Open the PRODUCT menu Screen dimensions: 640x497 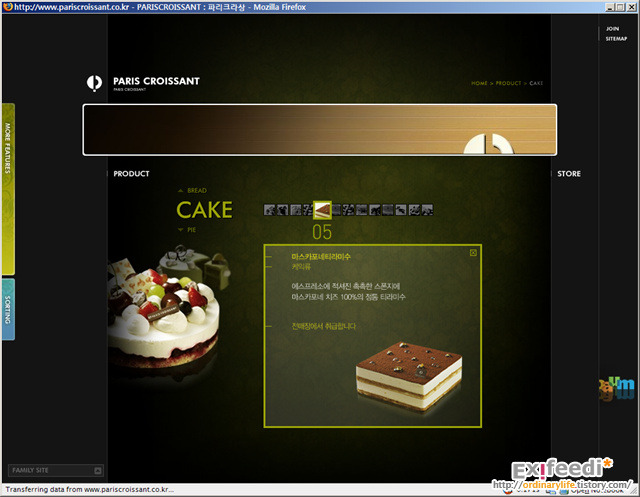click(131, 174)
